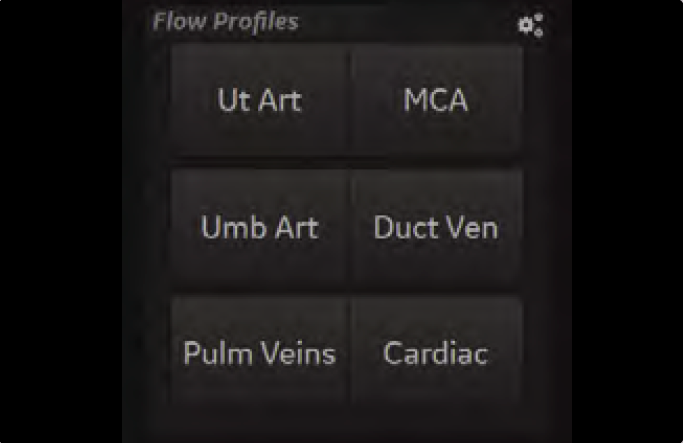Load the middle cerebral artery MCA preset
683x443 pixels.
coord(436,100)
